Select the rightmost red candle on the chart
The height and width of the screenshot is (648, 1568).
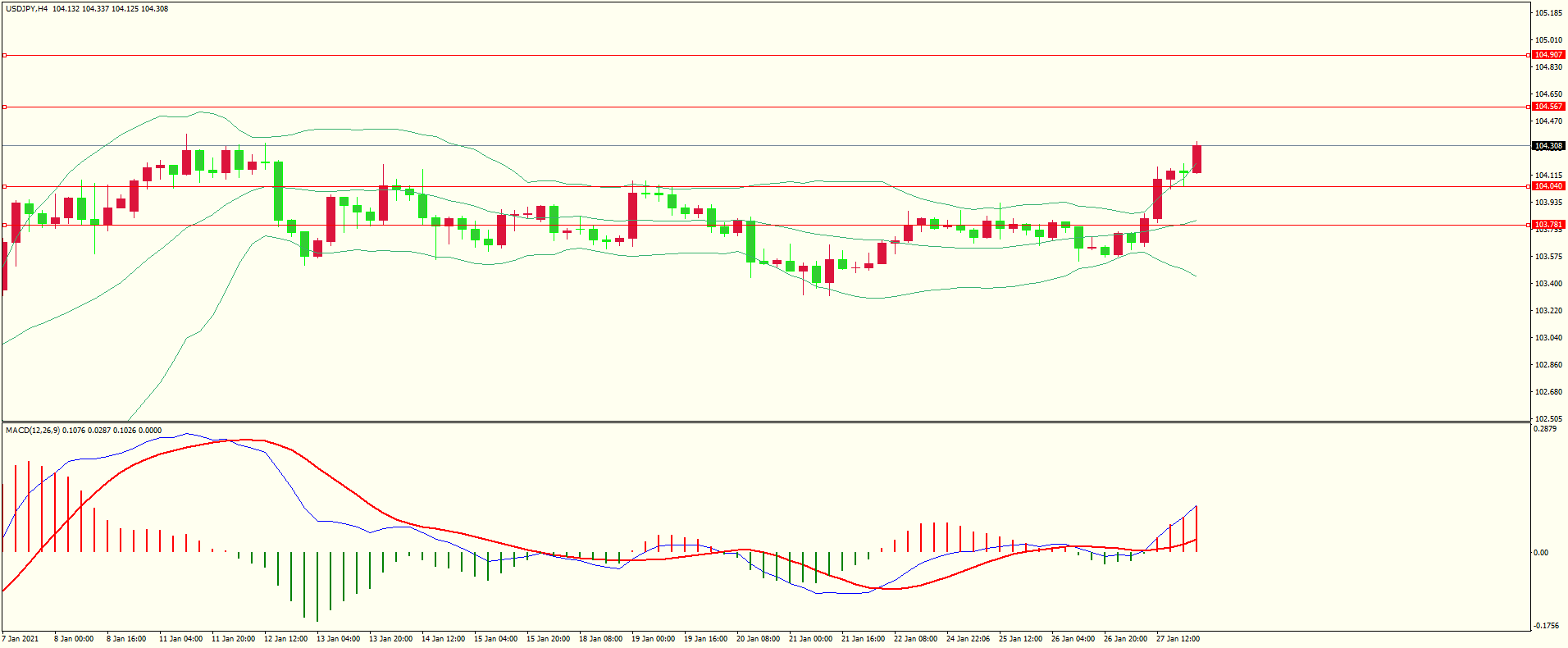(1197, 159)
